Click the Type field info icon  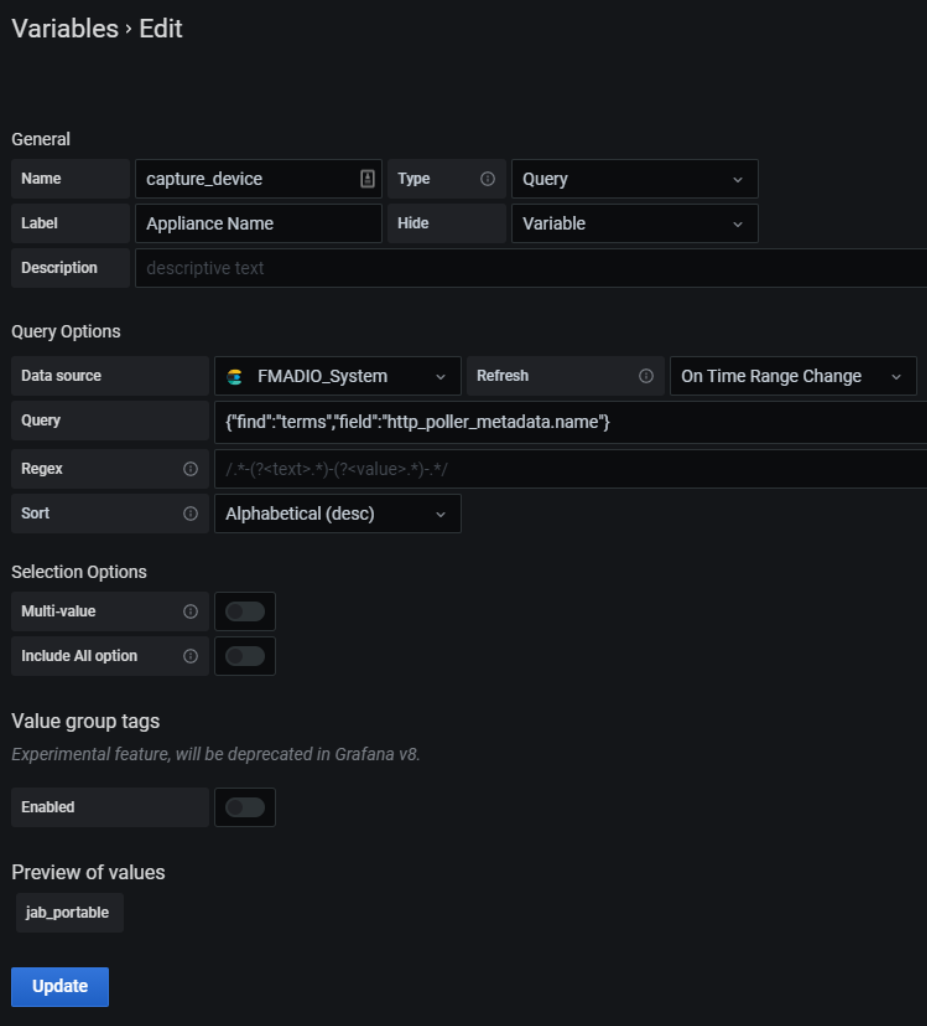click(488, 179)
